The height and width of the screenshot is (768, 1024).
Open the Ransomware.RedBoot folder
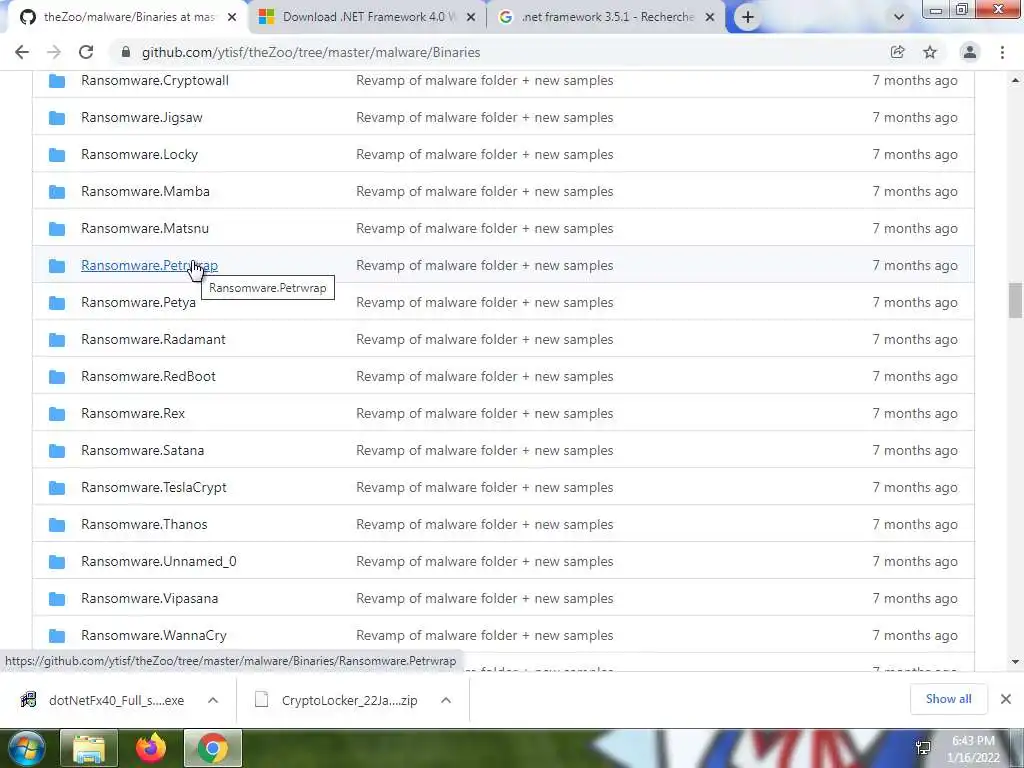coord(148,377)
